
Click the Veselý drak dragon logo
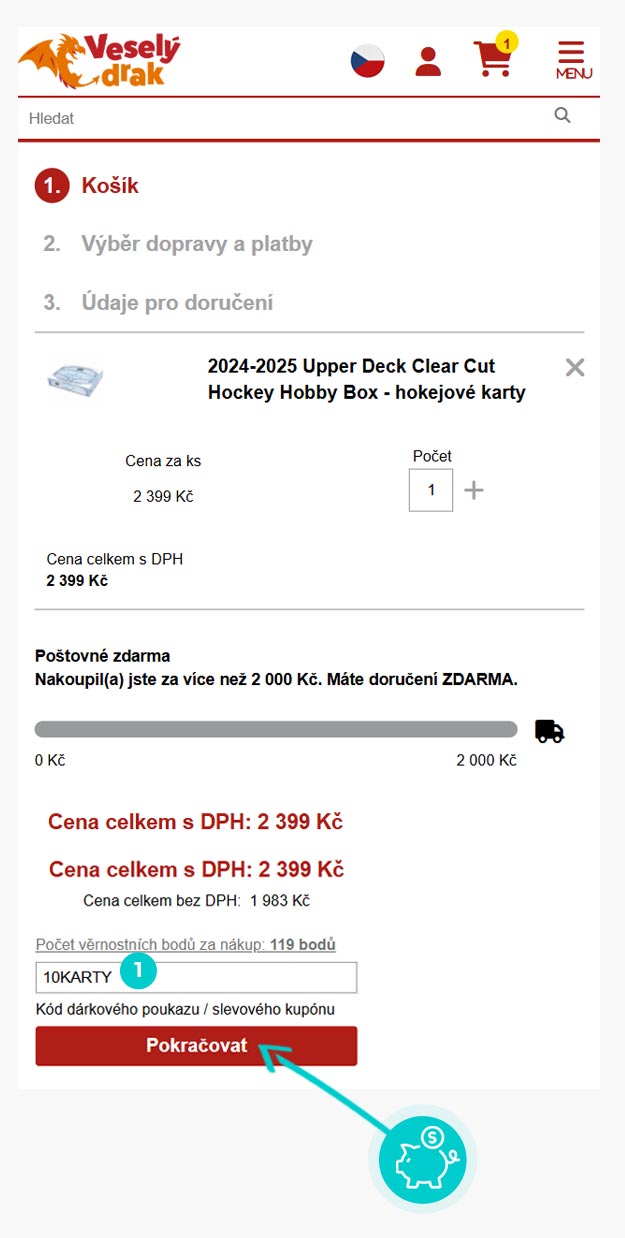click(99, 61)
